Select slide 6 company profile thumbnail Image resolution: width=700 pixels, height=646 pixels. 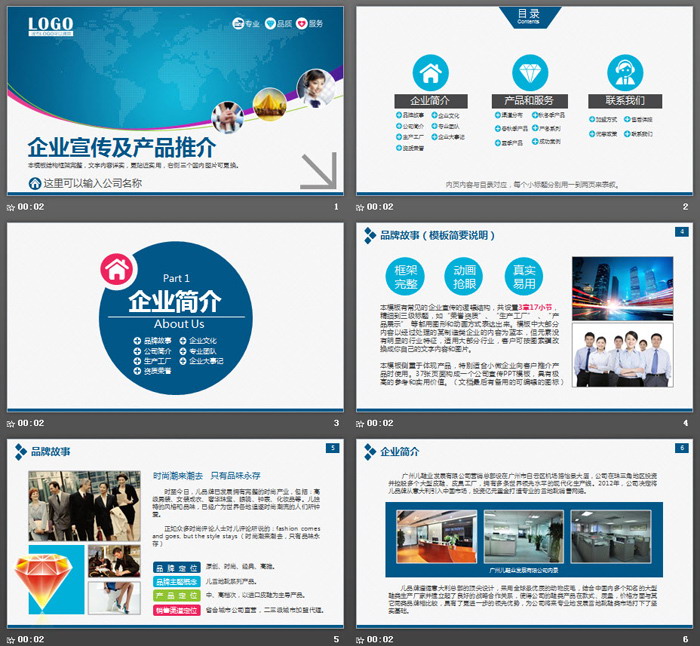pos(524,533)
